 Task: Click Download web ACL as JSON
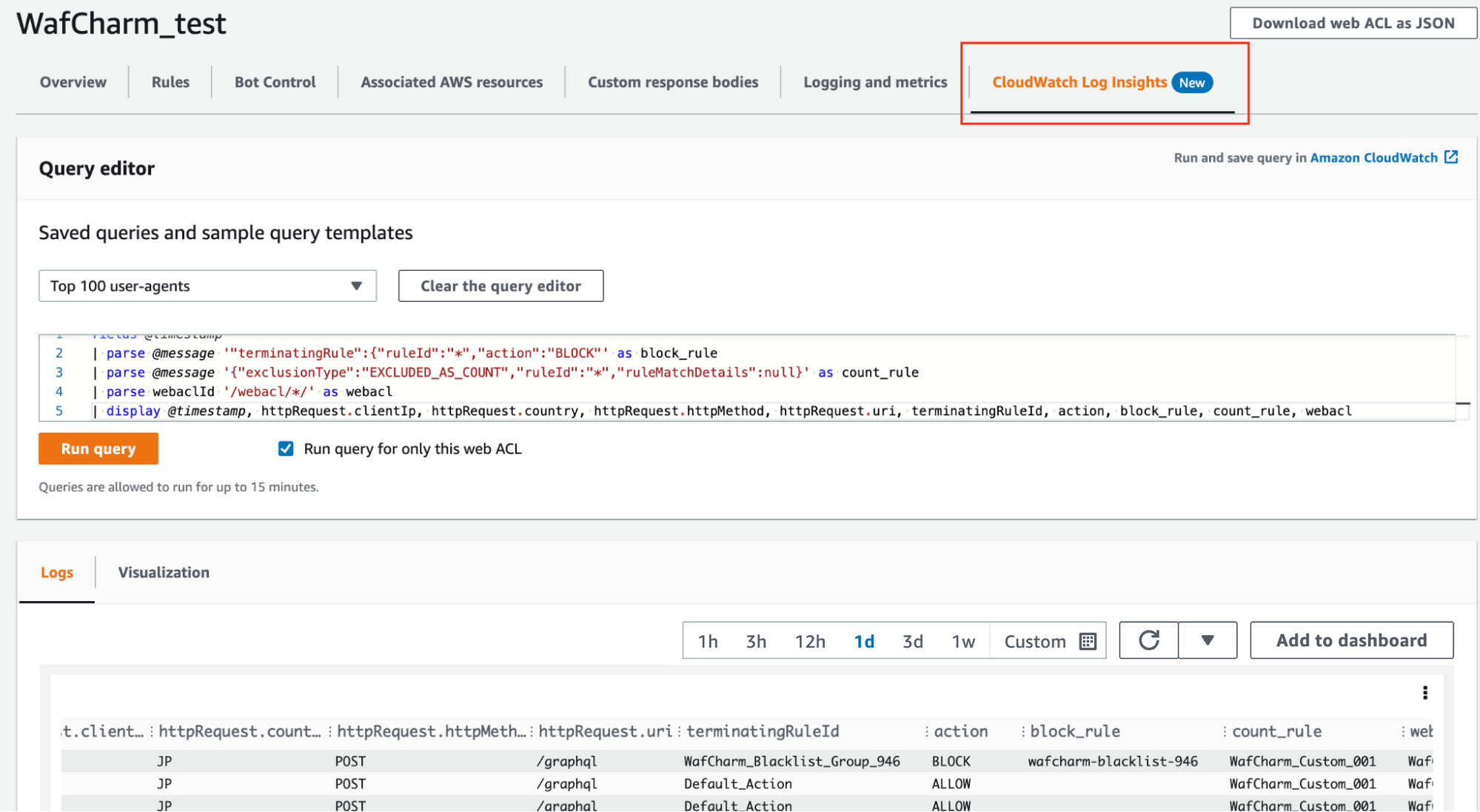tap(1353, 23)
